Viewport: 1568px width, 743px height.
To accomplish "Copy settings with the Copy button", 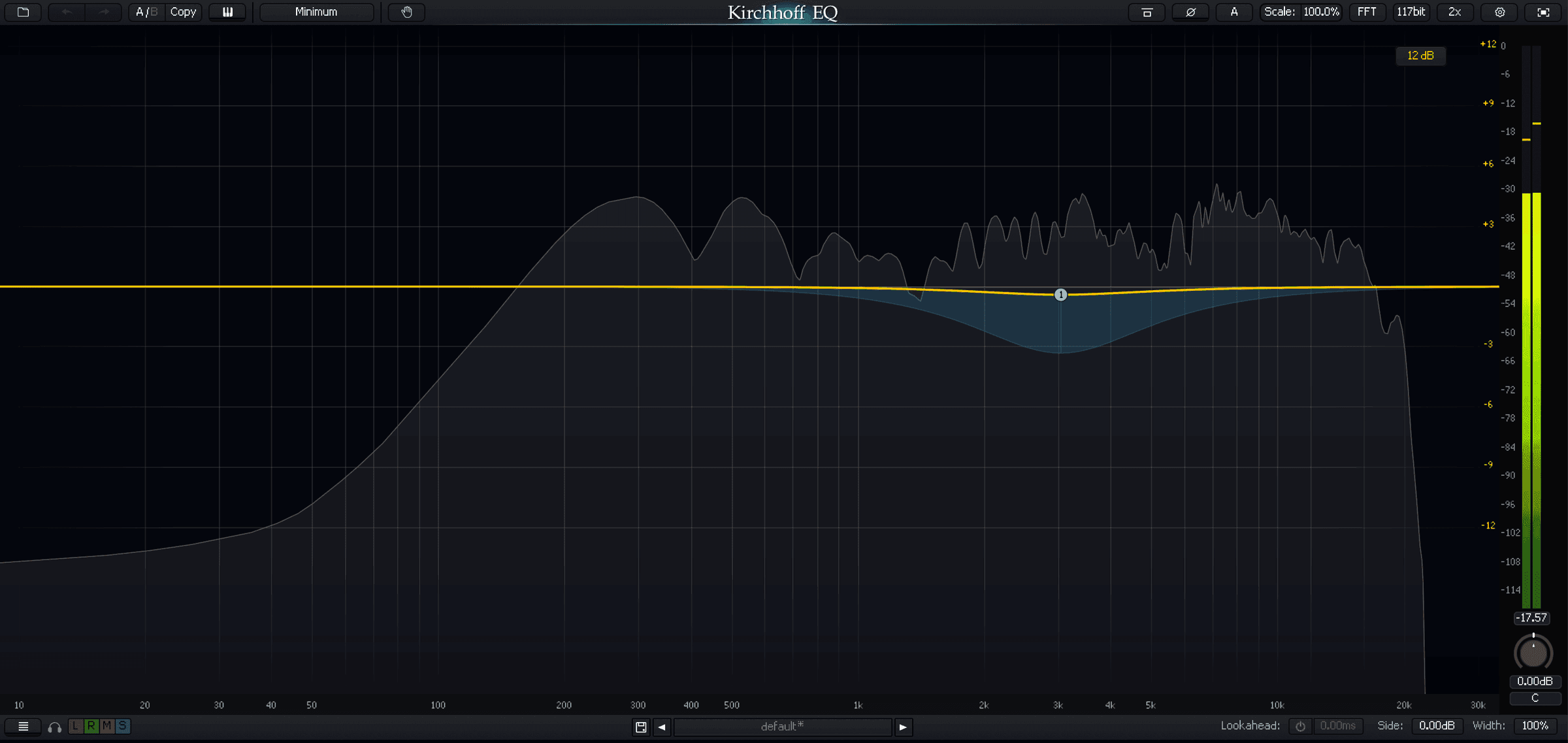I will coord(183,12).
